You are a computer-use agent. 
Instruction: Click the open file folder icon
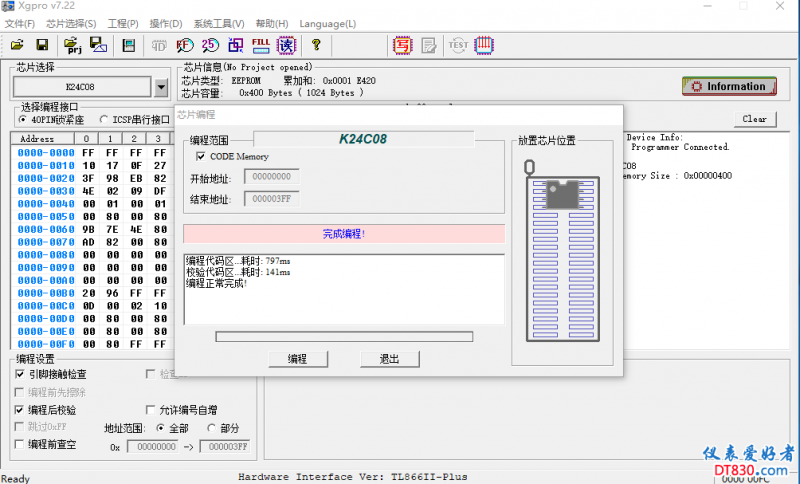pyautogui.click(x=17, y=44)
